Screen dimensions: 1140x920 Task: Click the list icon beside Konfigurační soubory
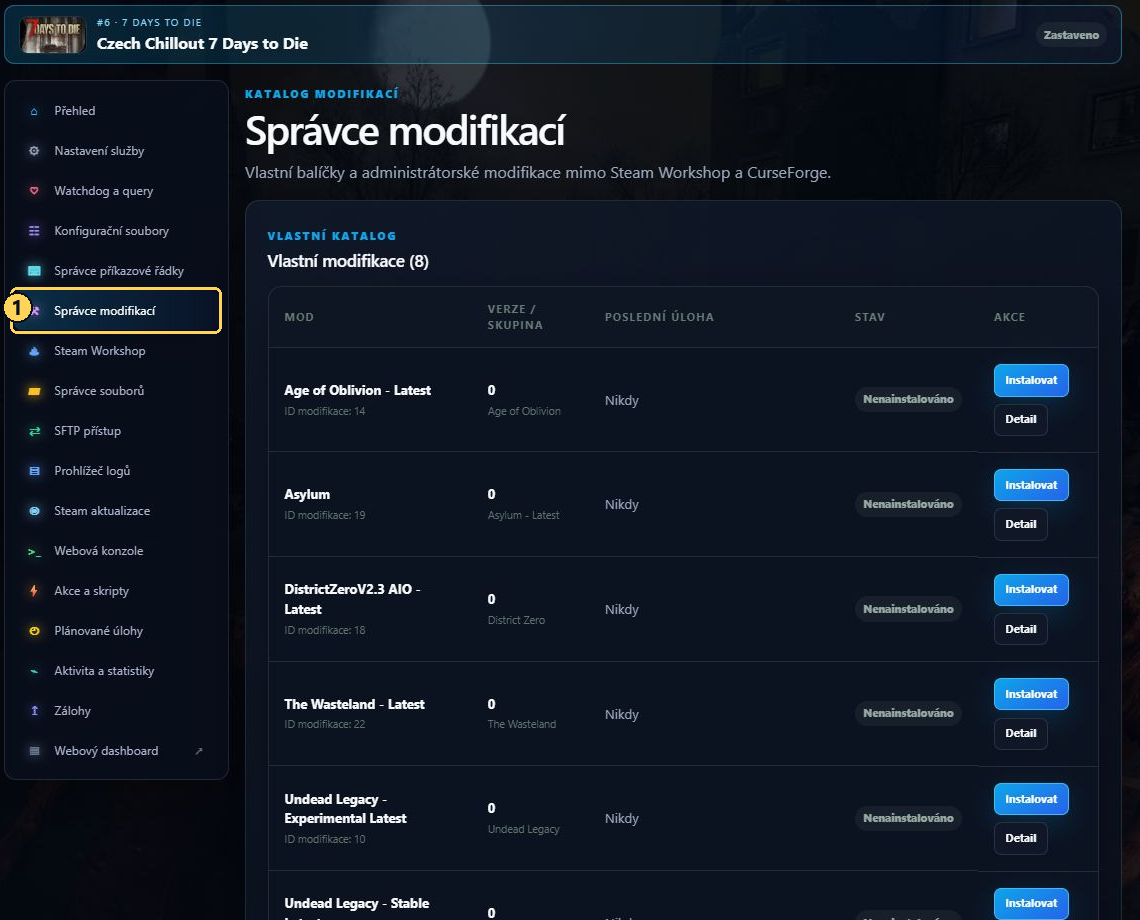click(x=34, y=231)
